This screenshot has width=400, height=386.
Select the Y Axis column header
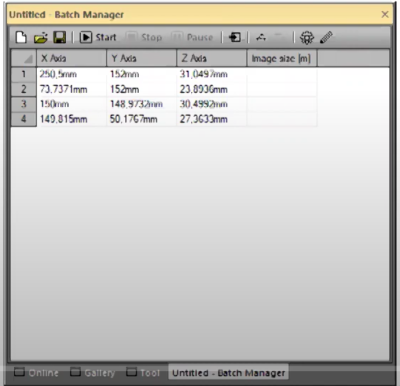point(141,58)
